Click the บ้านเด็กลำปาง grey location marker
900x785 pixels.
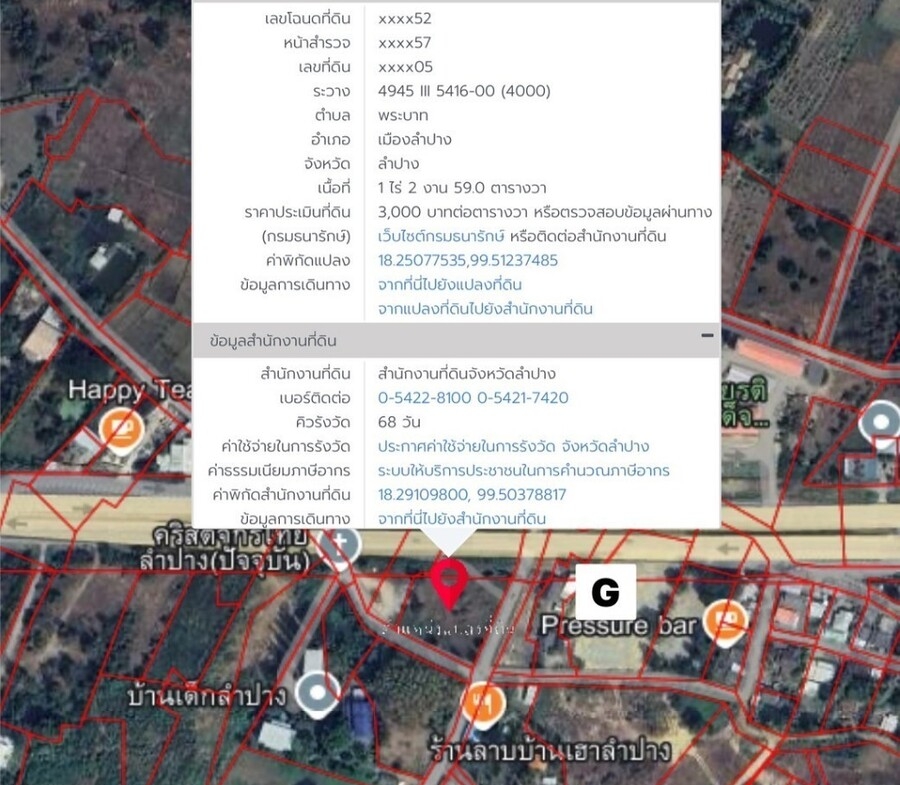click(318, 692)
